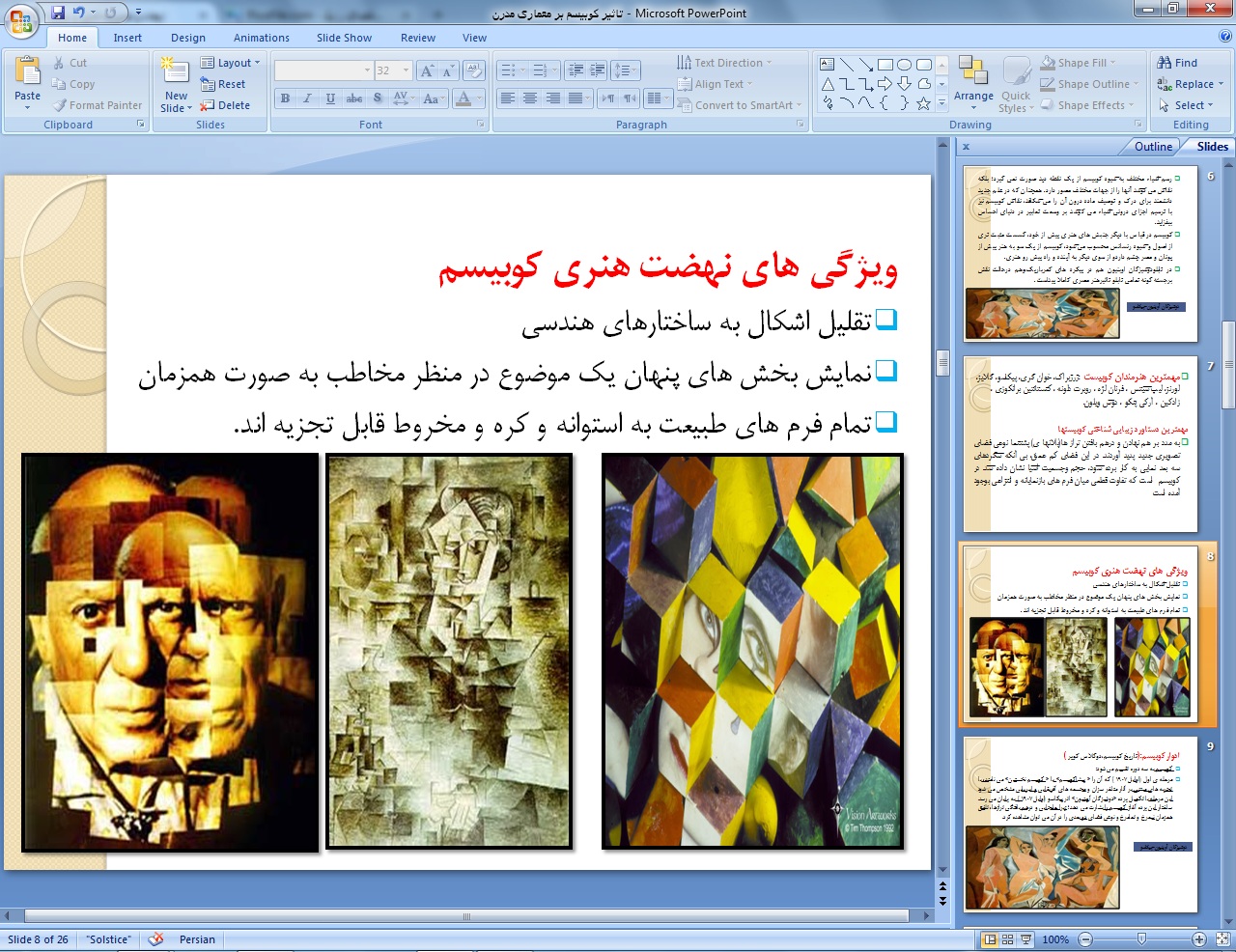
Task: Toggle Underline formatting
Action: 330,98
